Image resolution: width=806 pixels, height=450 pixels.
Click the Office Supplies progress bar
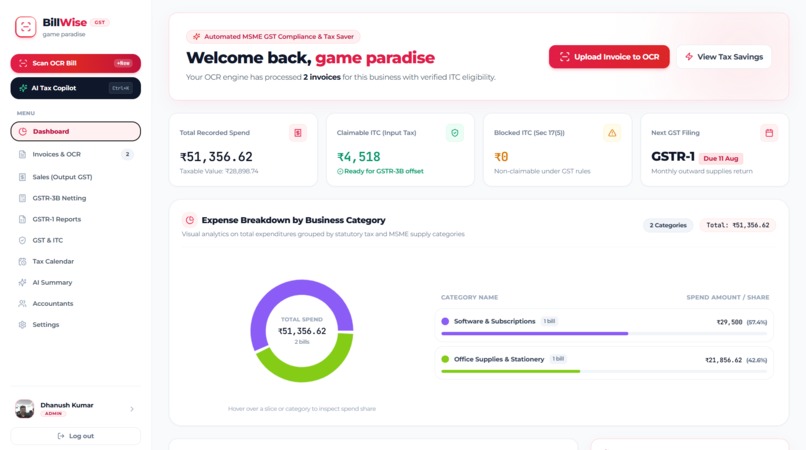[604, 371]
